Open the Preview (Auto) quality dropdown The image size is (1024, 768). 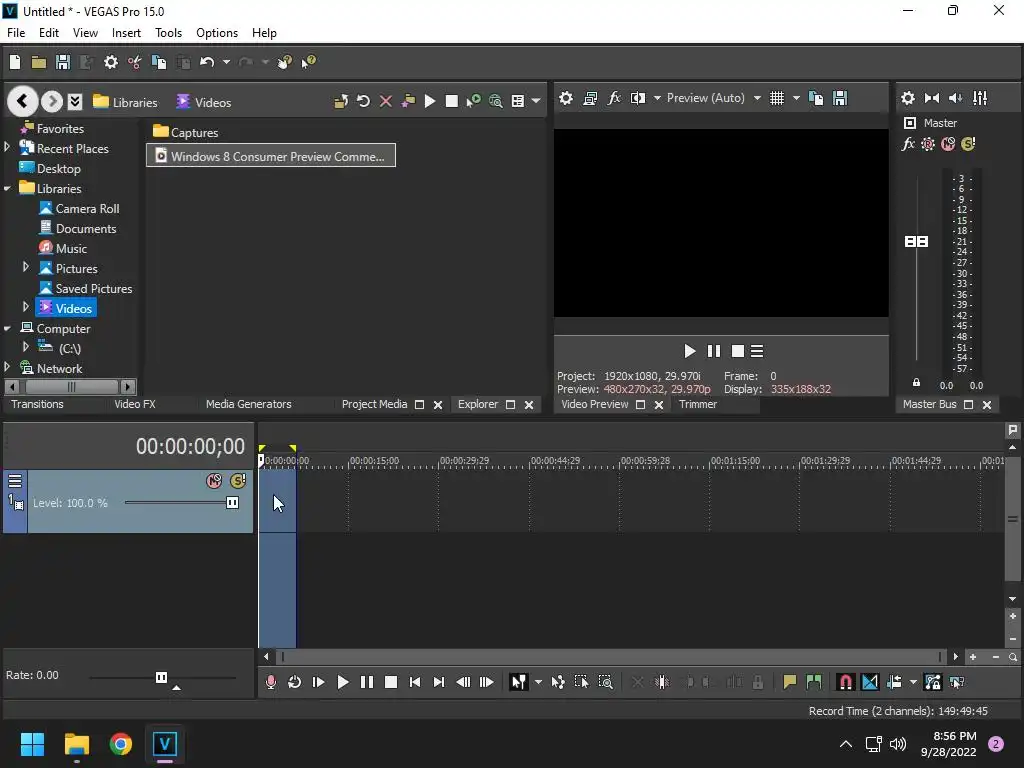pyautogui.click(x=757, y=98)
